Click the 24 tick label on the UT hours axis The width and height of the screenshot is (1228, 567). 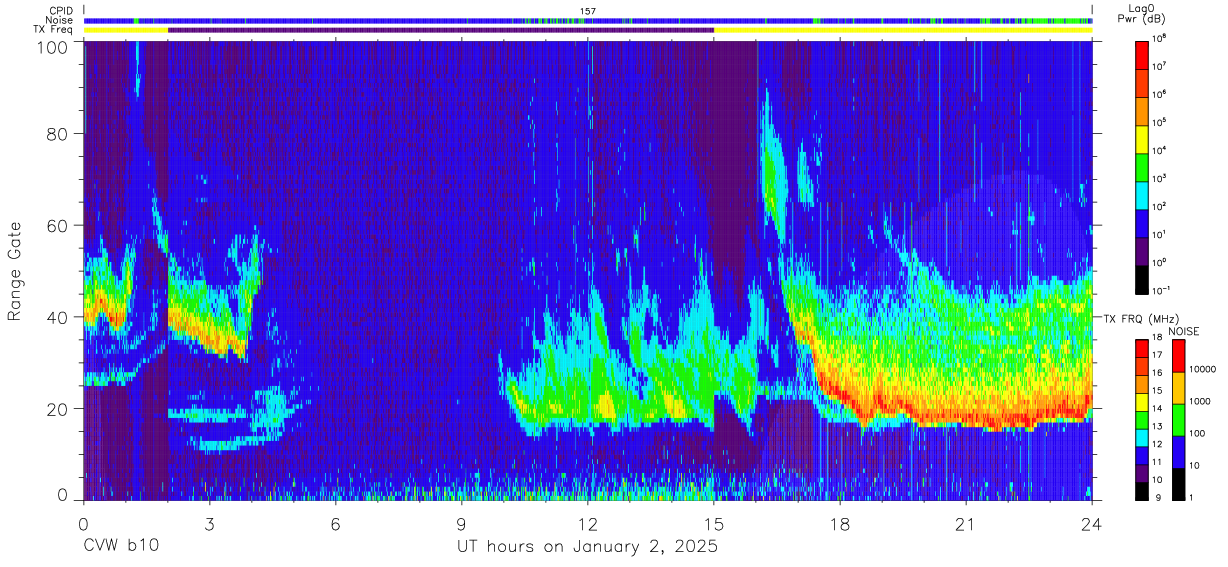pos(1092,524)
